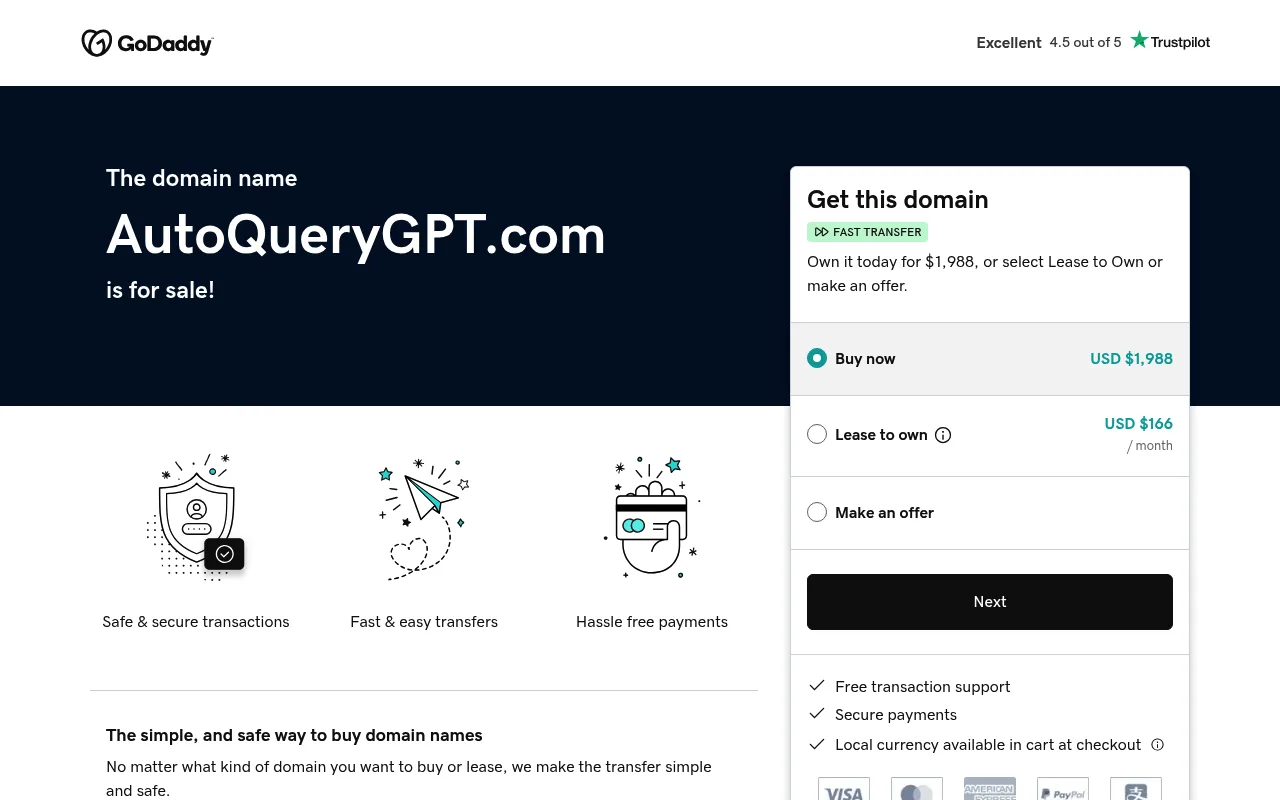The image size is (1280, 800).
Task: Click the Alipay payment icon
Action: pos(1136,789)
